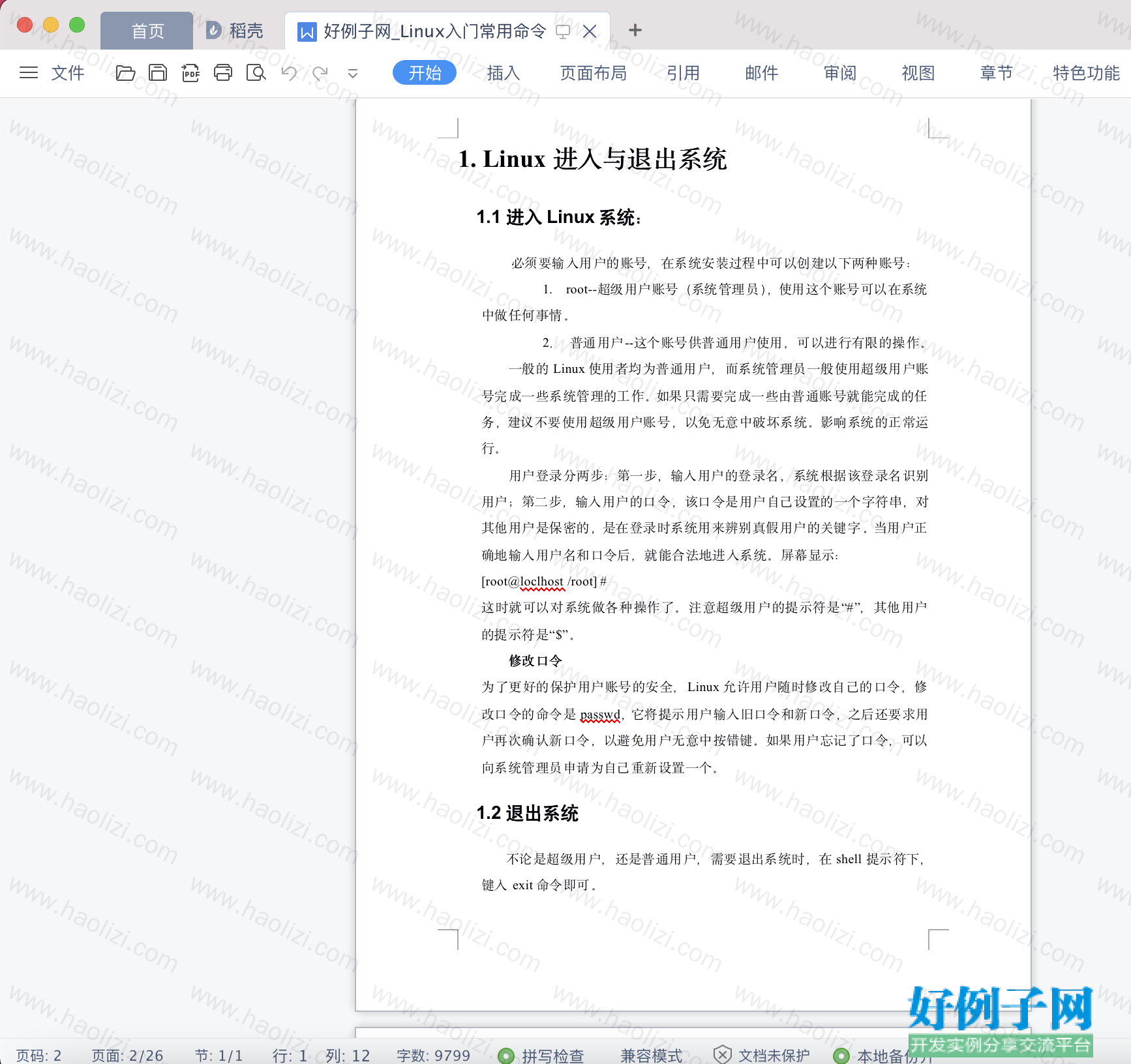Select the 开始 ribbon tab
This screenshot has height=1064, width=1131.
click(x=425, y=72)
